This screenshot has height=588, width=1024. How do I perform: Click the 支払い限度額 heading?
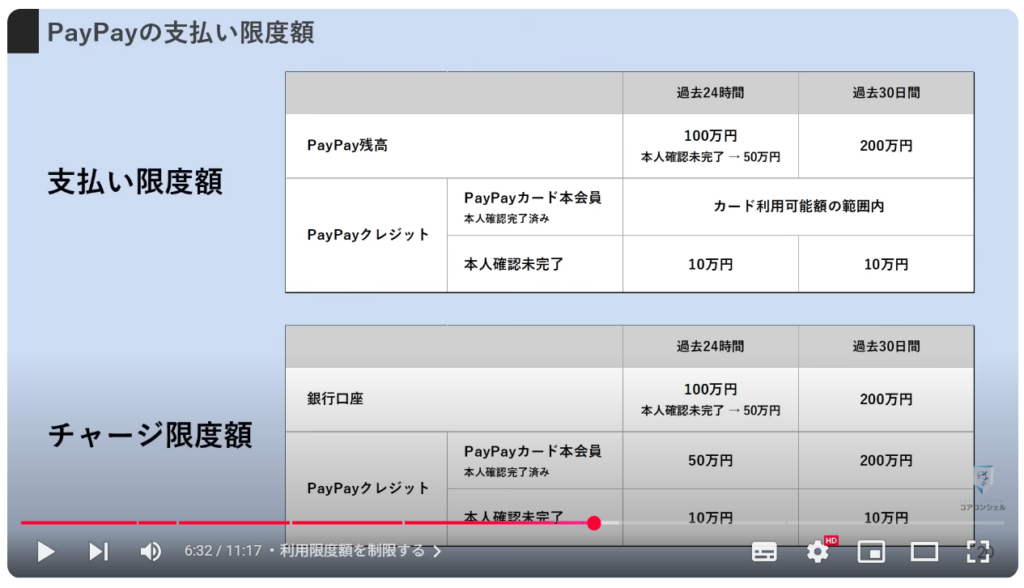(x=135, y=181)
